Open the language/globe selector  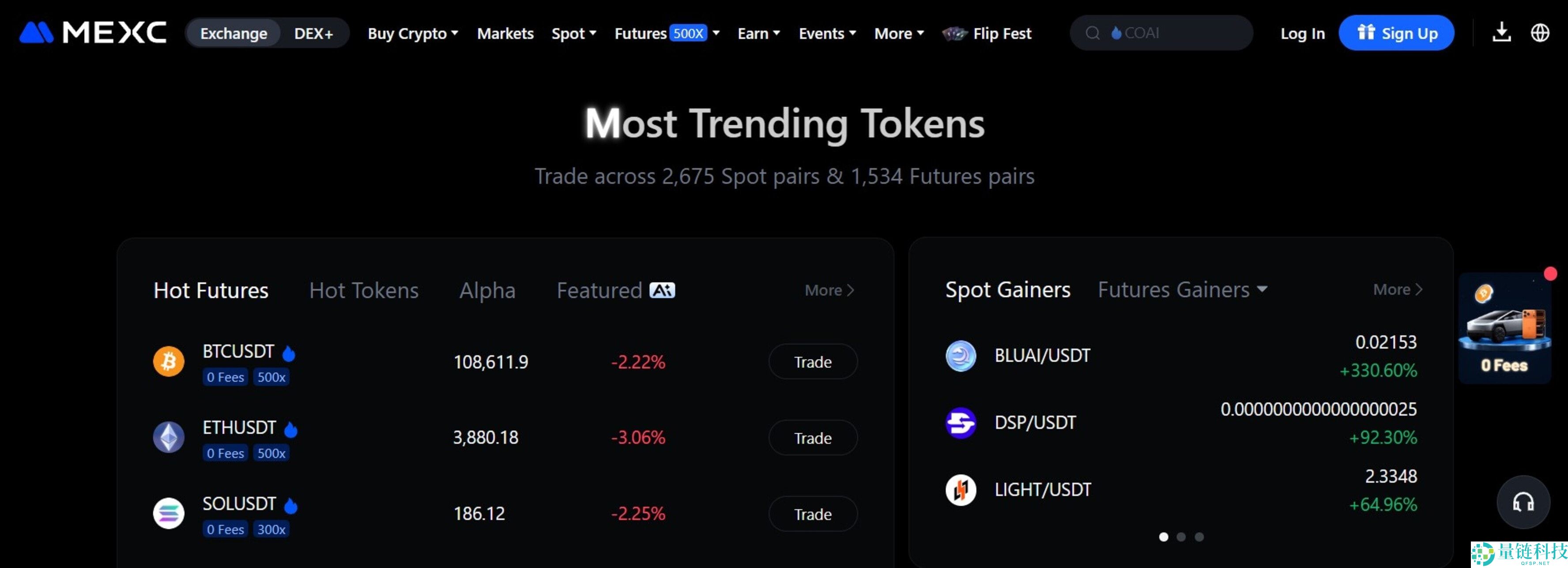1540,33
